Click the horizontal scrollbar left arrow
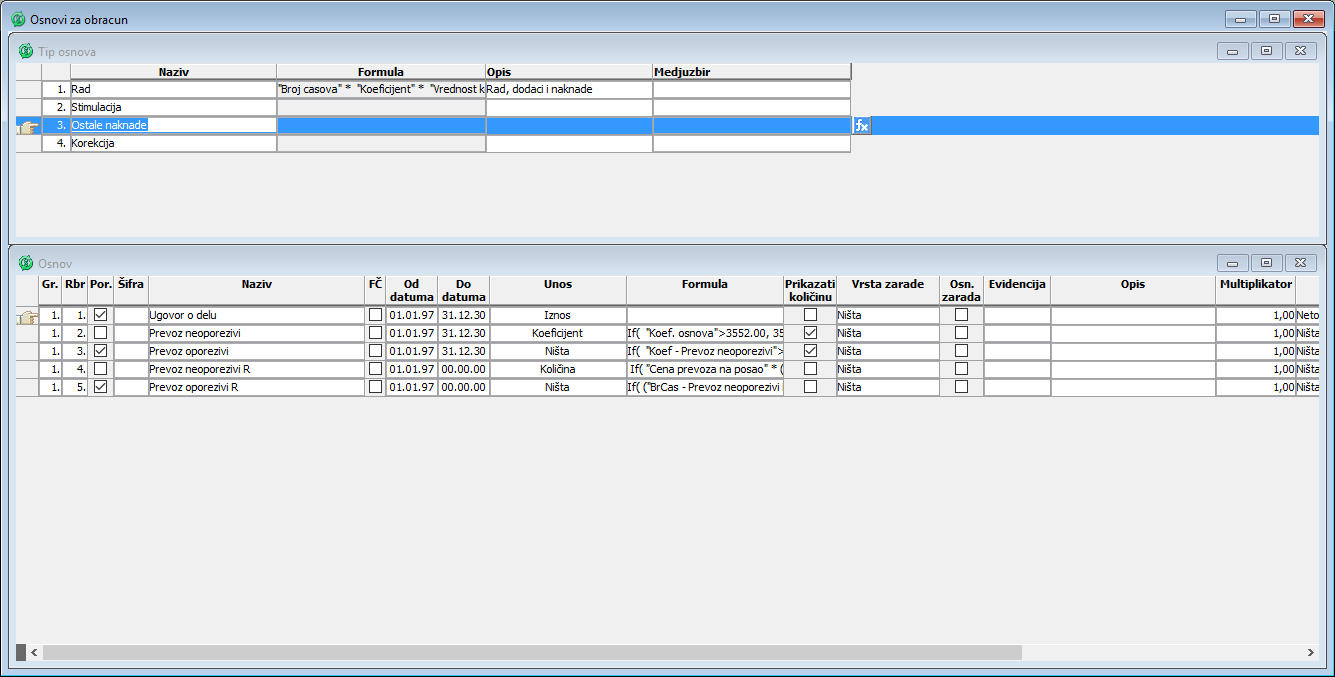The width and height of the screenshot is (1335, 677). 34,652
